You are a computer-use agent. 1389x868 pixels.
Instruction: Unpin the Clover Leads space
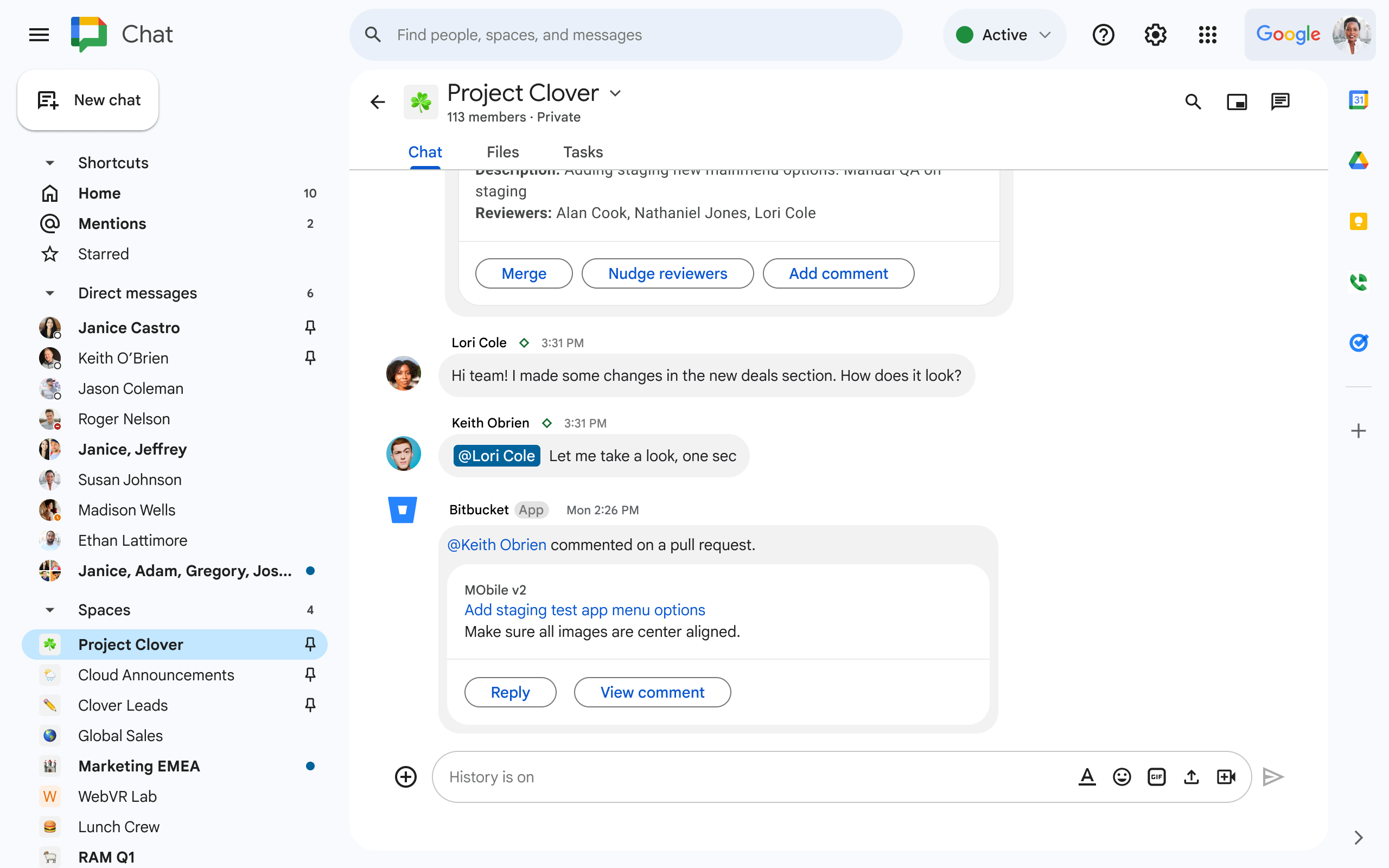(310, 705)
